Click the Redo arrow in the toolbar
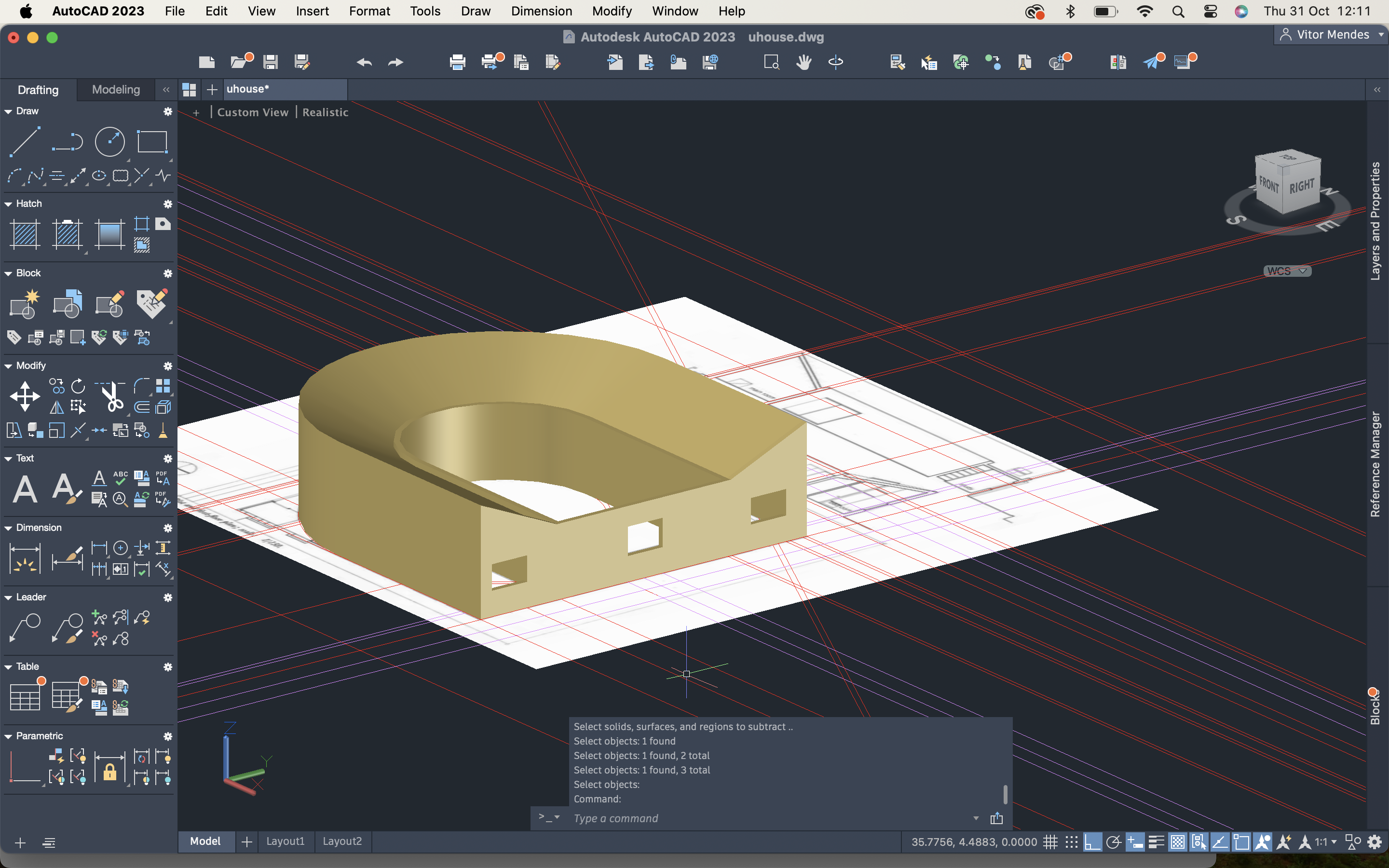This screenshot has height=868, width=1389. click(396, 62)
